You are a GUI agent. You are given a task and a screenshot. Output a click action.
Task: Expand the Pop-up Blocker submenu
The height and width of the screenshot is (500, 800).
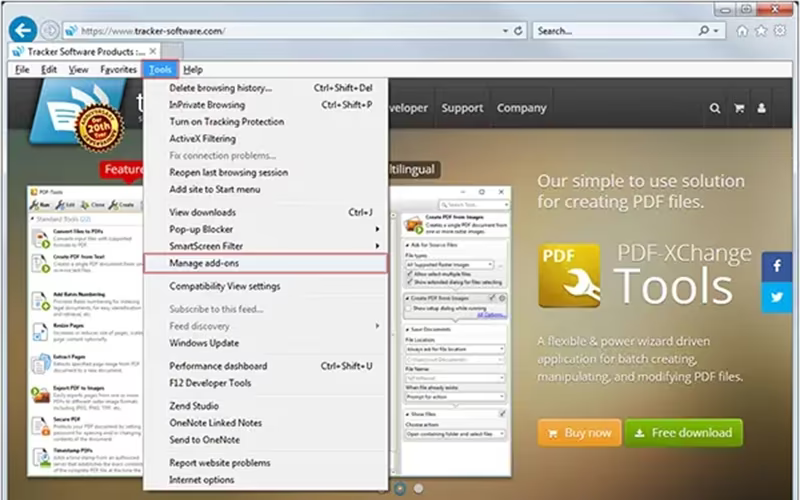click(377, 229)
